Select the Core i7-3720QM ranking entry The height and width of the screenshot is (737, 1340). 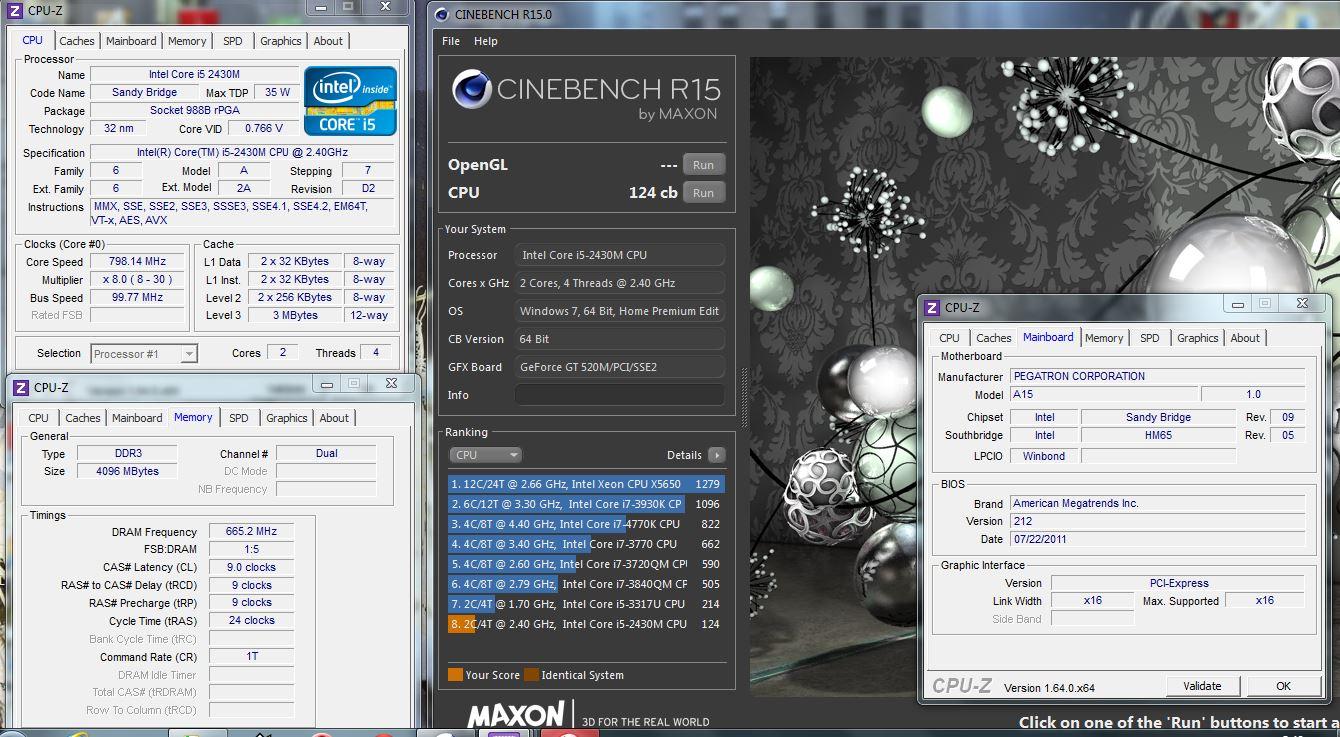(x=586, y=564)
